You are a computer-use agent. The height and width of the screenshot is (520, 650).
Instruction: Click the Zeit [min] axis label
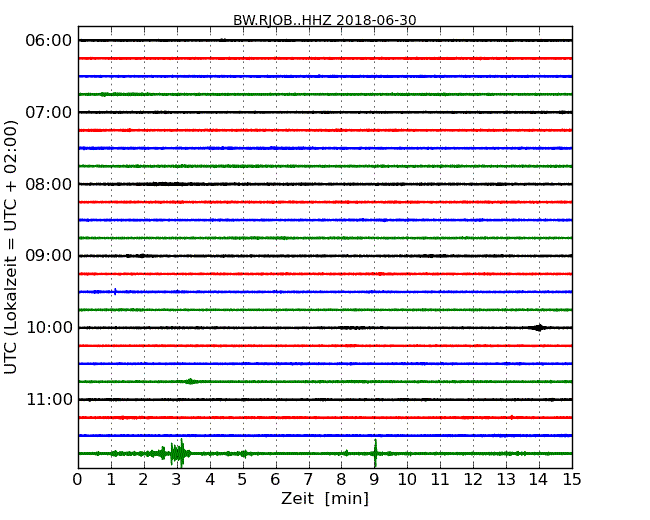(x=325, y=498)
